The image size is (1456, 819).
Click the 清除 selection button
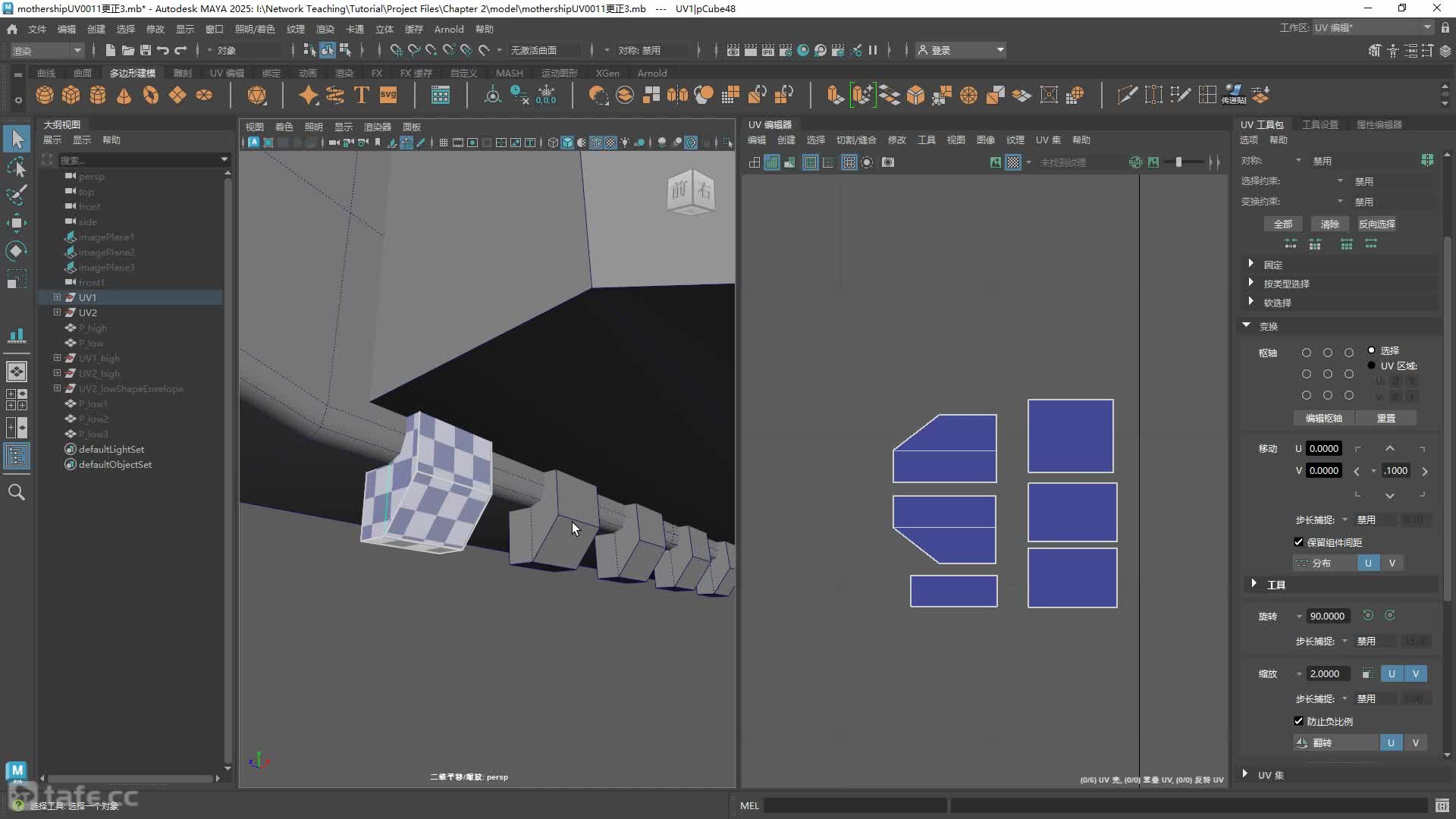(1329, 224)
